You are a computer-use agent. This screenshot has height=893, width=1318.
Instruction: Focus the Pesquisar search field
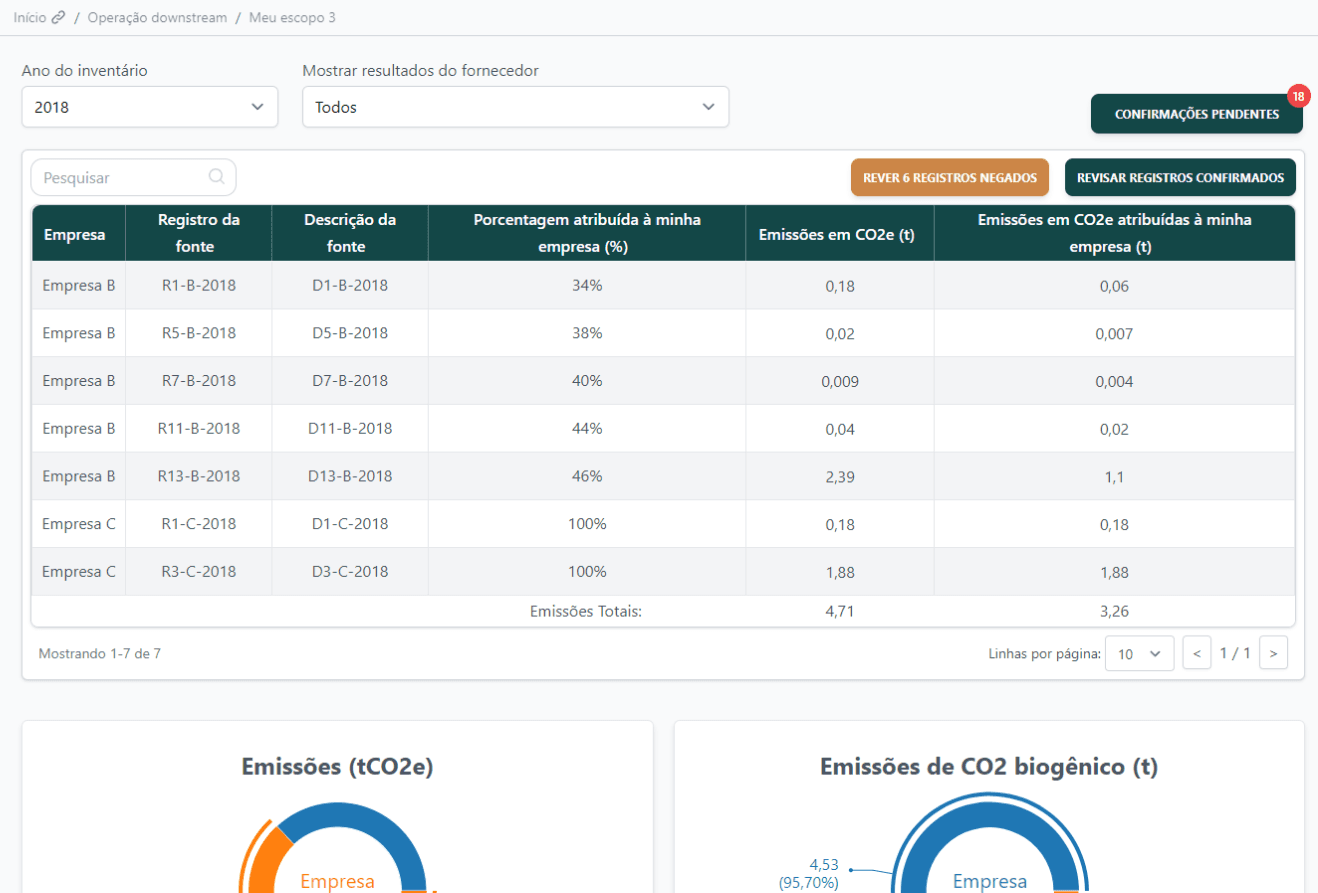click(134, 177)
